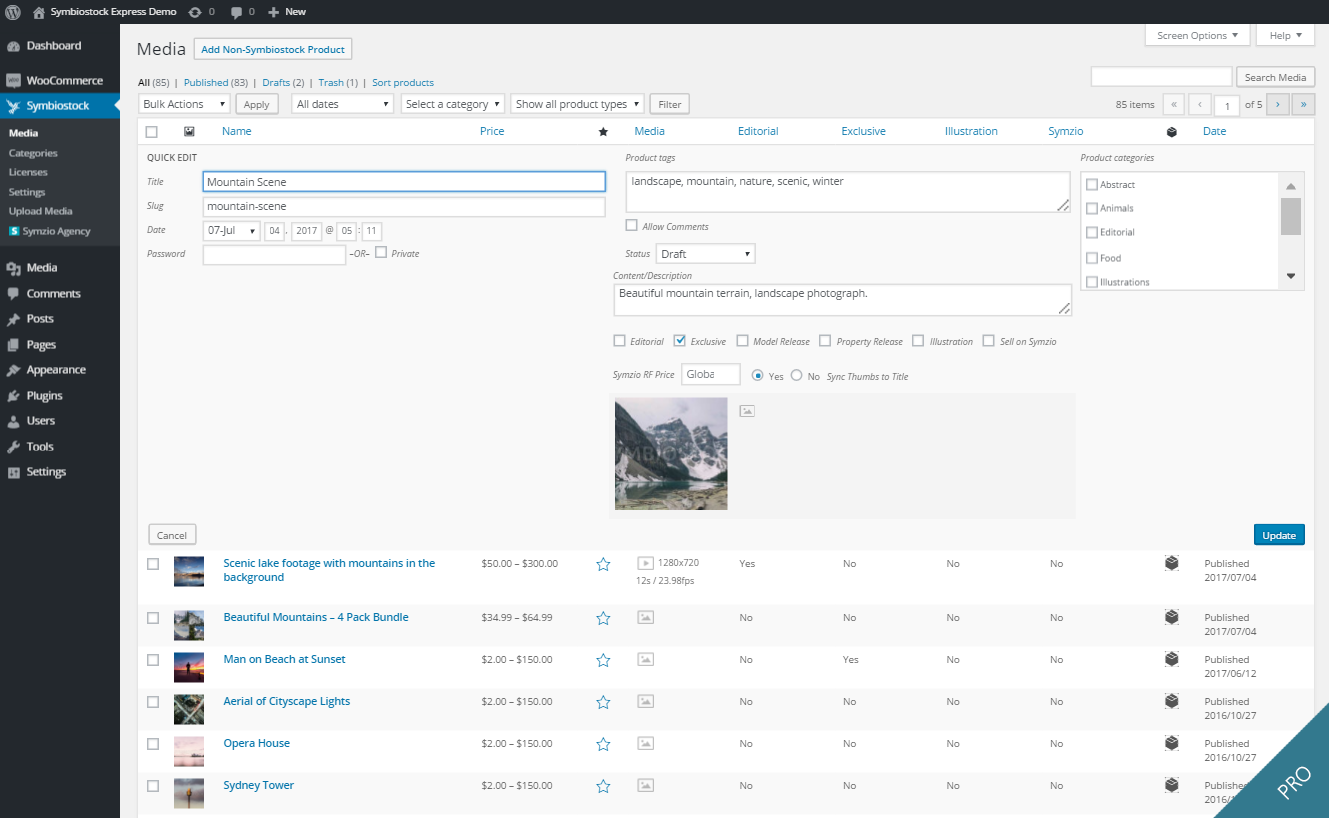Click the featured star column header icon
Viewport: 1329px width, 818px height.
pos(603,132)
